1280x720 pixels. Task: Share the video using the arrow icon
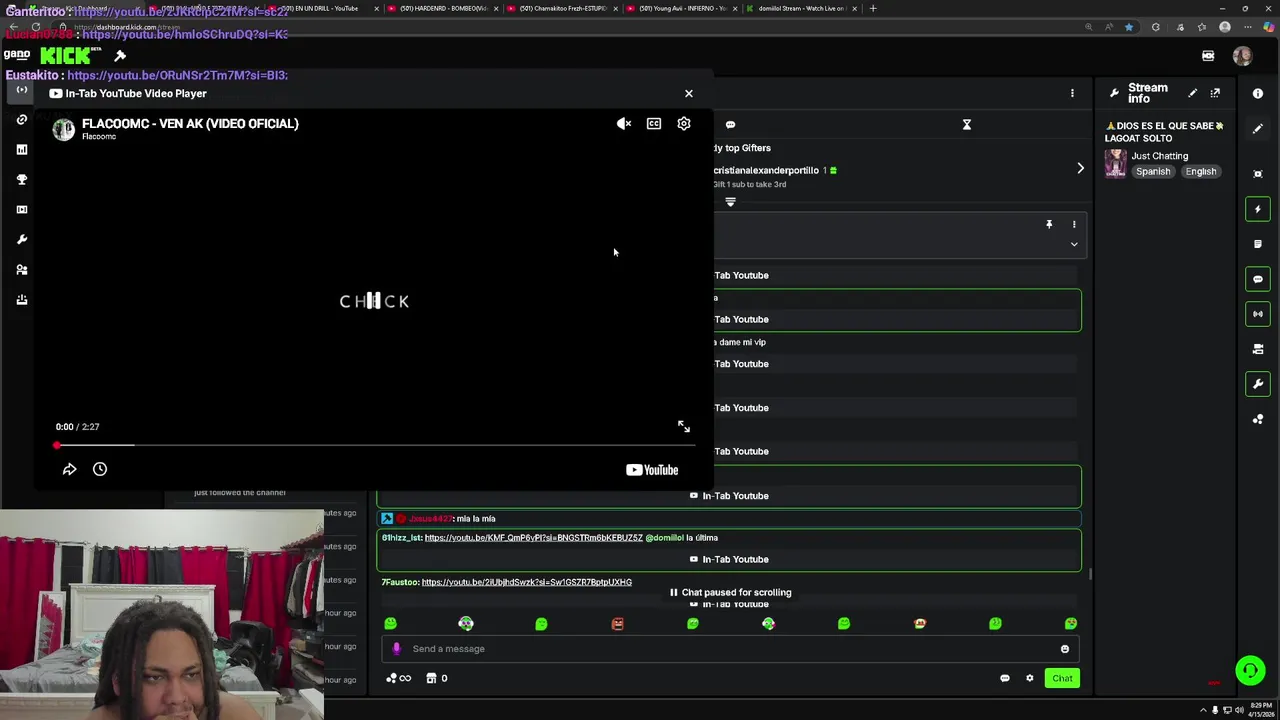[x=69, y=469]
